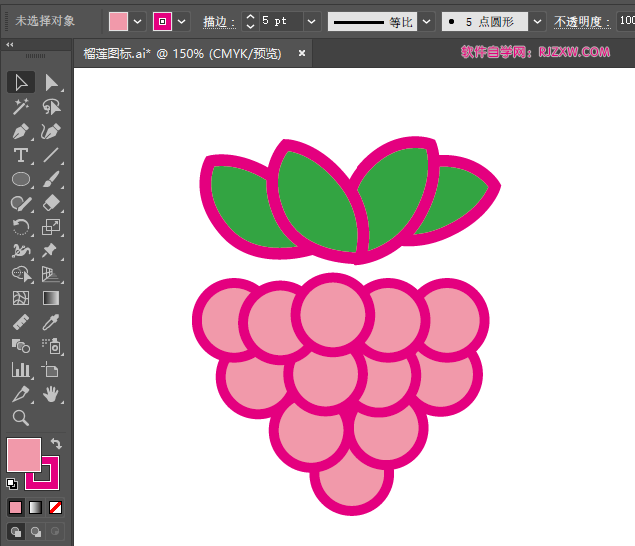Expand the stroke weight 5 pt dropdown
635x546 pixels.
click(x=311, y=21)
